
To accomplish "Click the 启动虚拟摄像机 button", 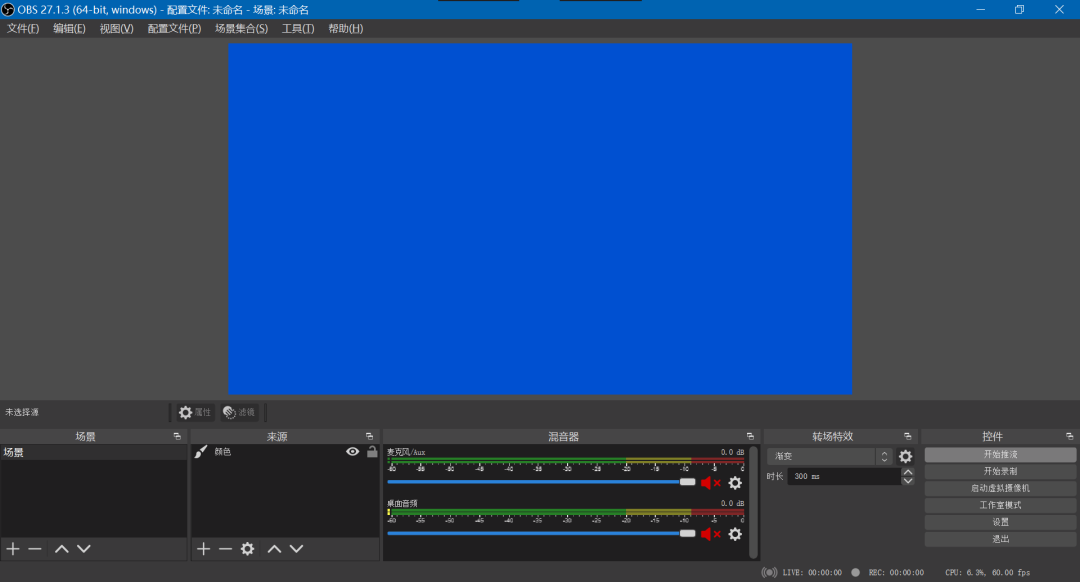I will click(x=999, y=488).
